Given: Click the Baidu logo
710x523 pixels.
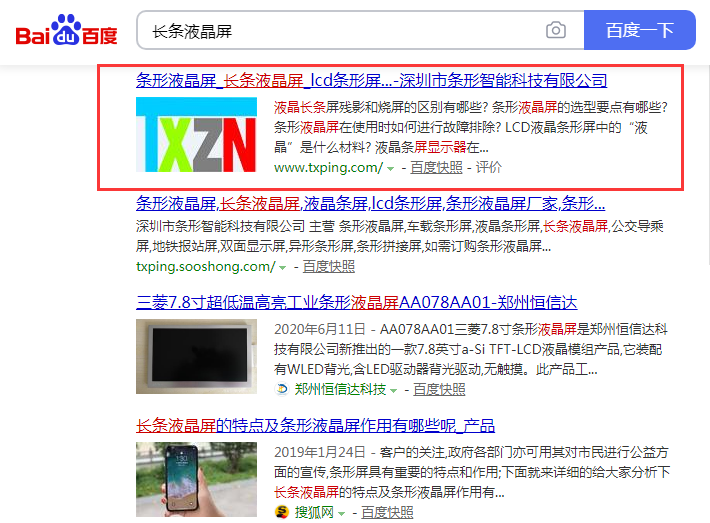Looking at the screenshot, I should 65,32.
